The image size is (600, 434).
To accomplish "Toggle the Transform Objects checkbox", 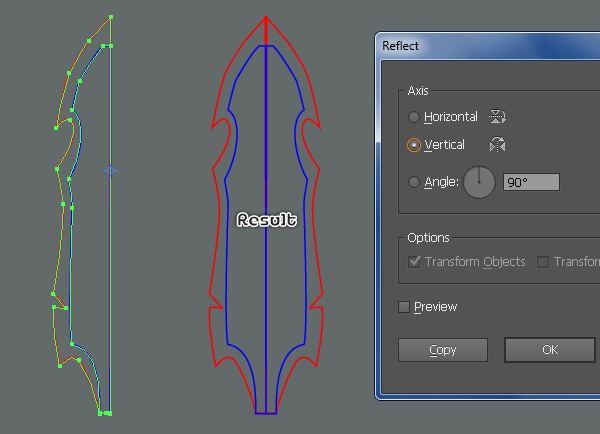I will [x=414, y=262].
